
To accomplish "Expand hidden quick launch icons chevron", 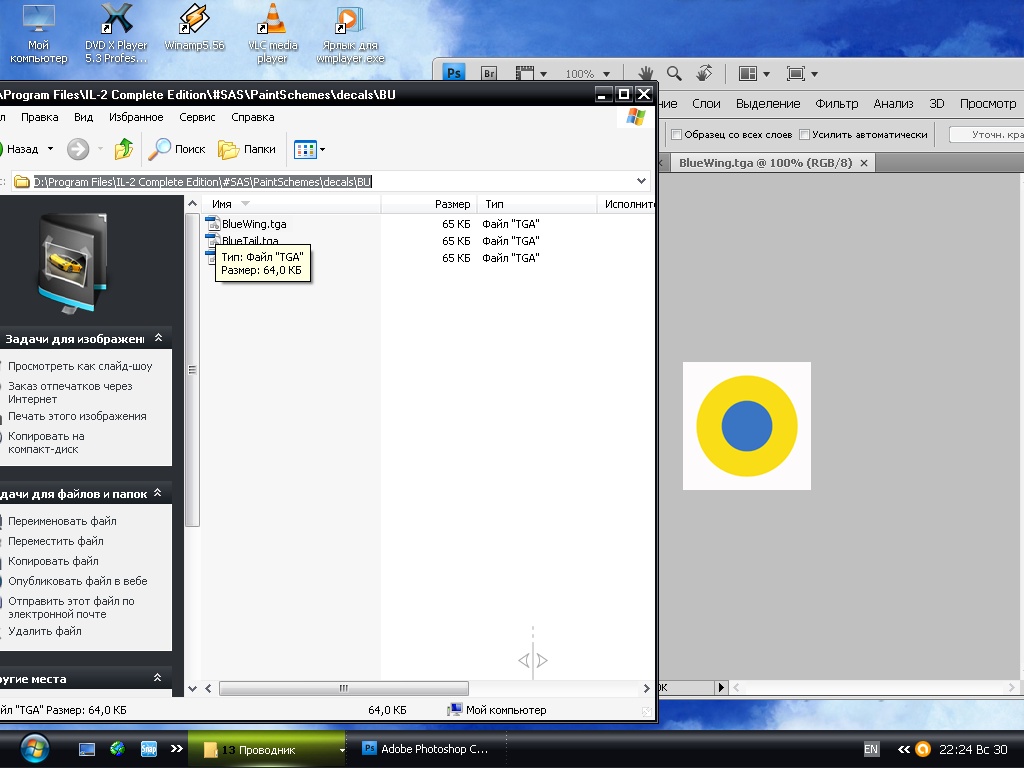I will [177, 748].
